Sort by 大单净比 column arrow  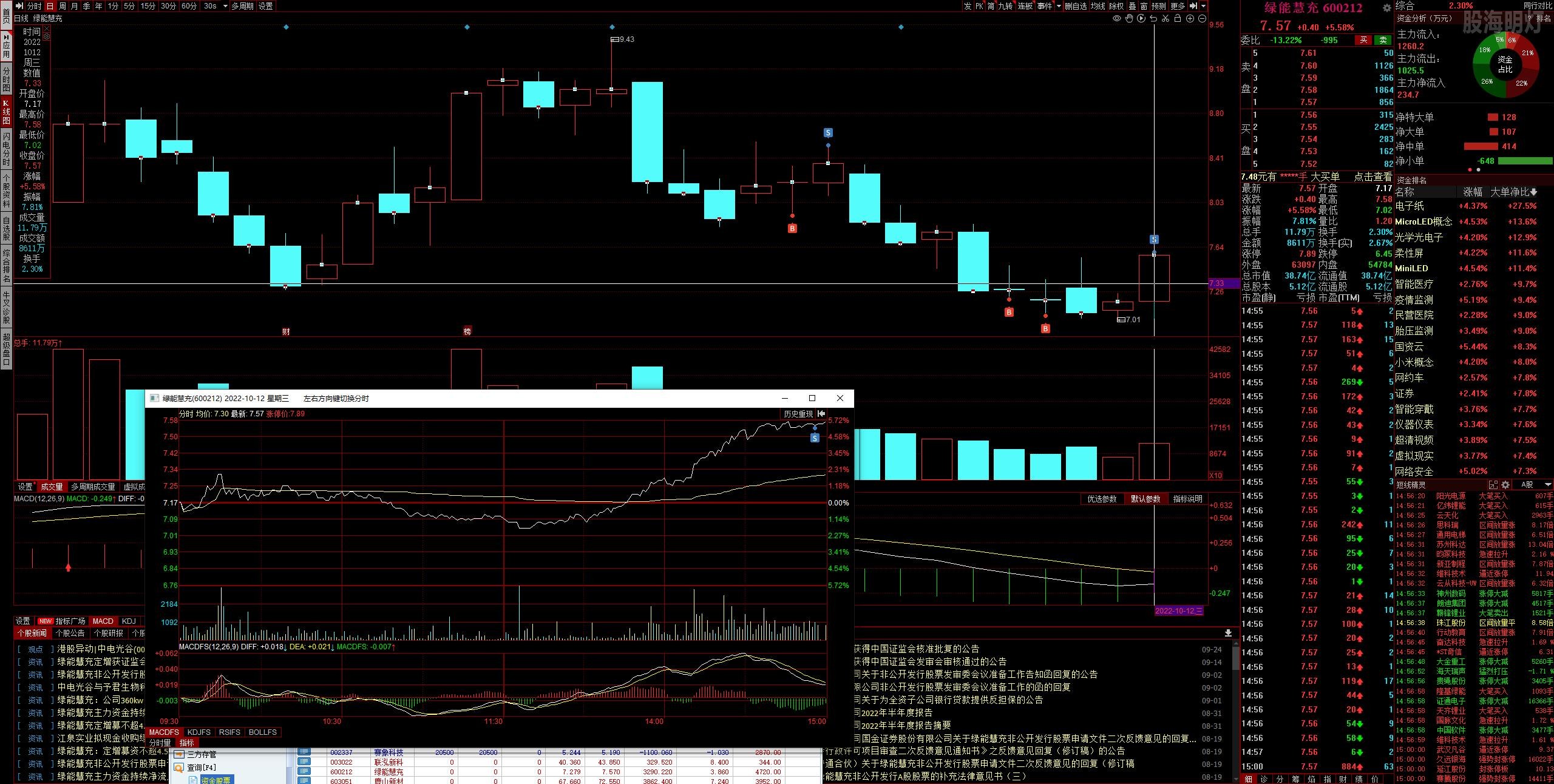pos(1534,192)
